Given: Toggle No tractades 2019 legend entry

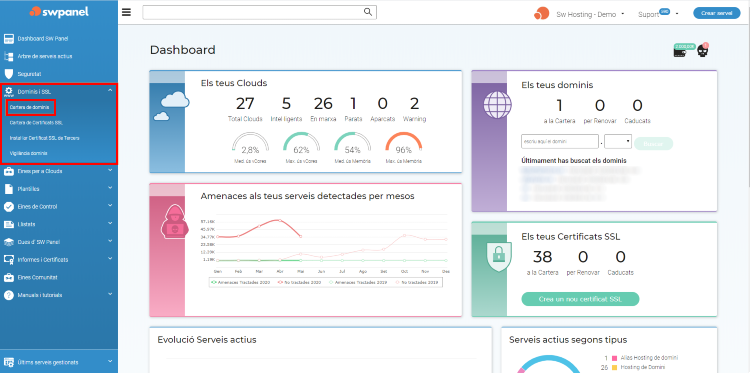Looking at the screenshot, I should coord(418,283).
